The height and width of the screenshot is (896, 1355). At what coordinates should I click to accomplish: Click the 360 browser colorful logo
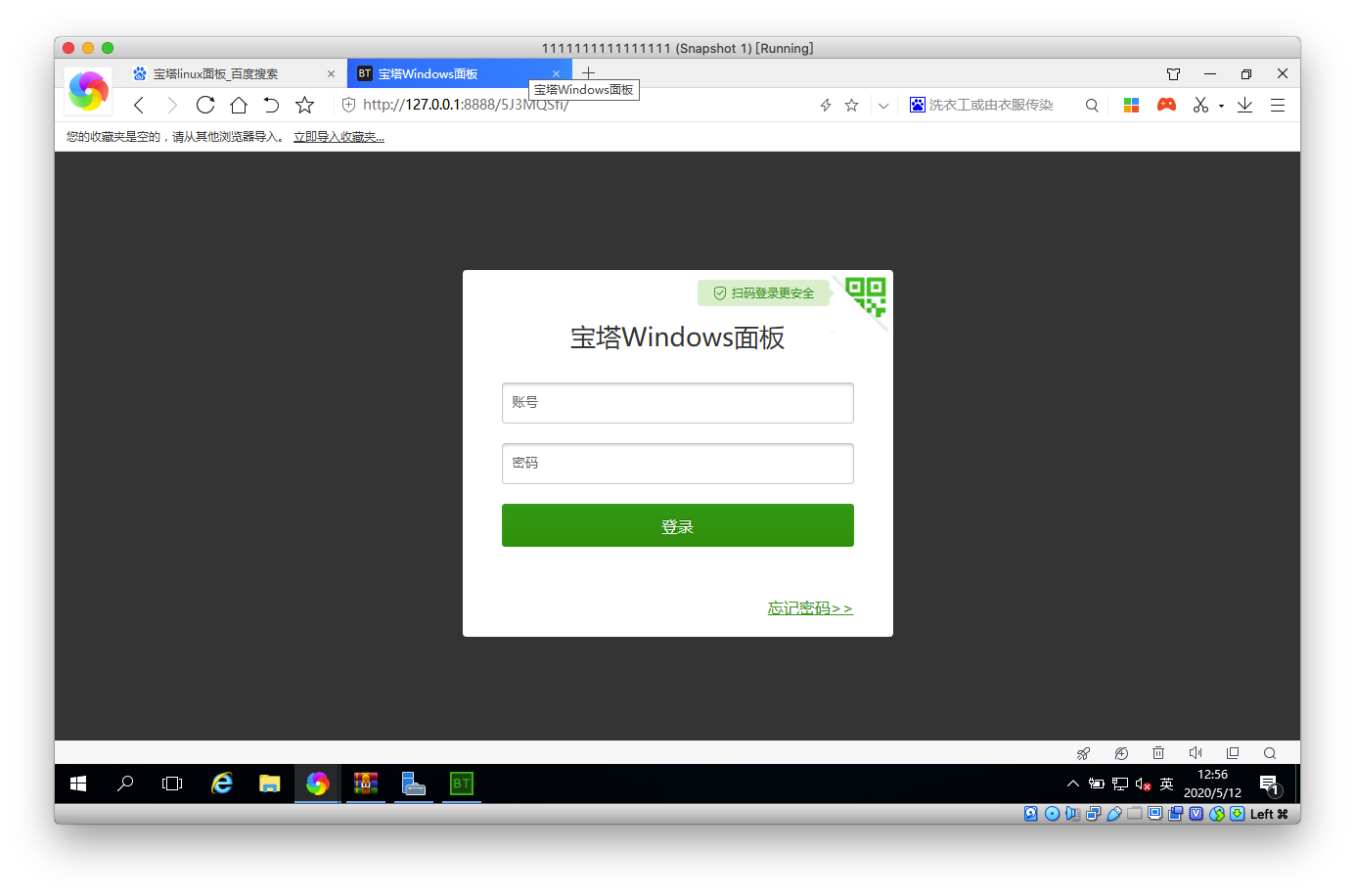[88, 91]
